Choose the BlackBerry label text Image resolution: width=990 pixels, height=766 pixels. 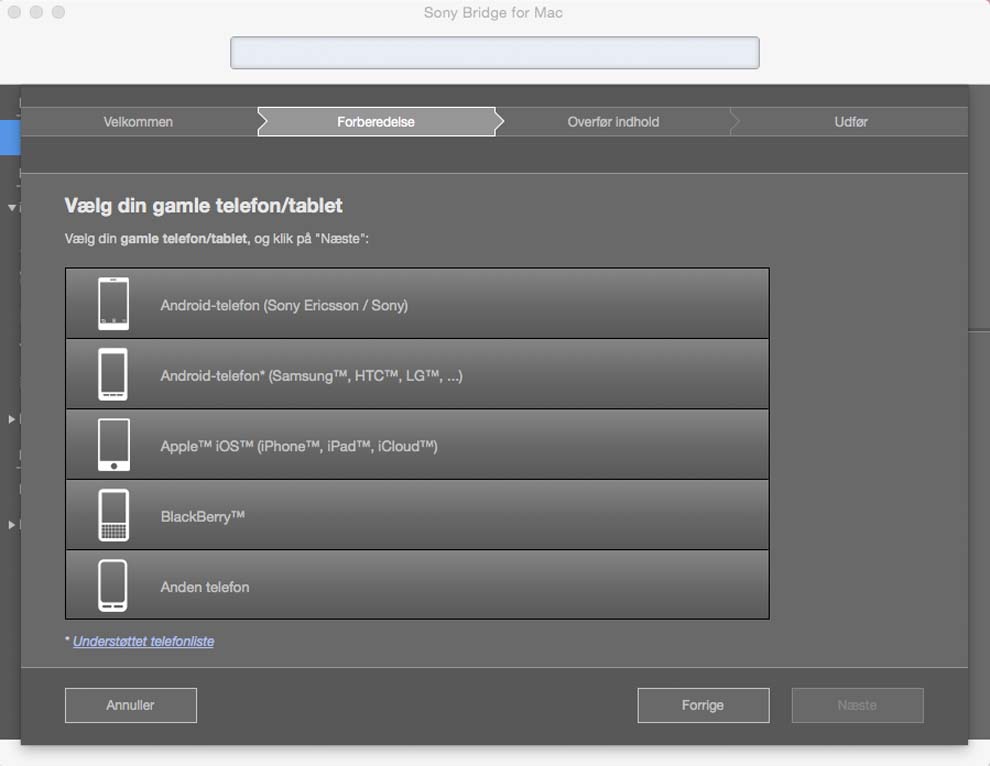pyautogui.click(x=203, y=517)
